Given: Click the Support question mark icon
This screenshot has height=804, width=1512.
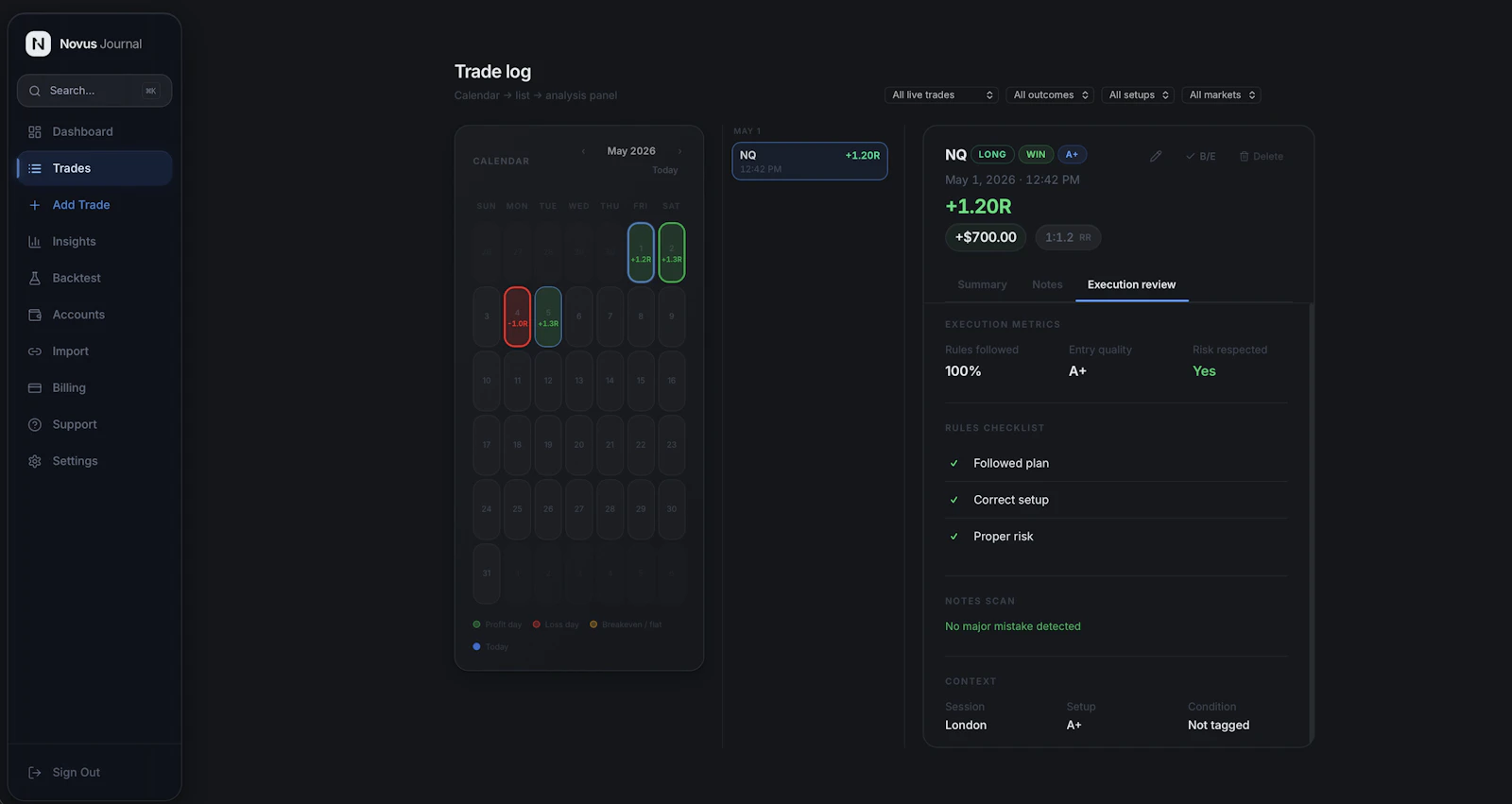Looking at the screenshot, I should (35, 424).
